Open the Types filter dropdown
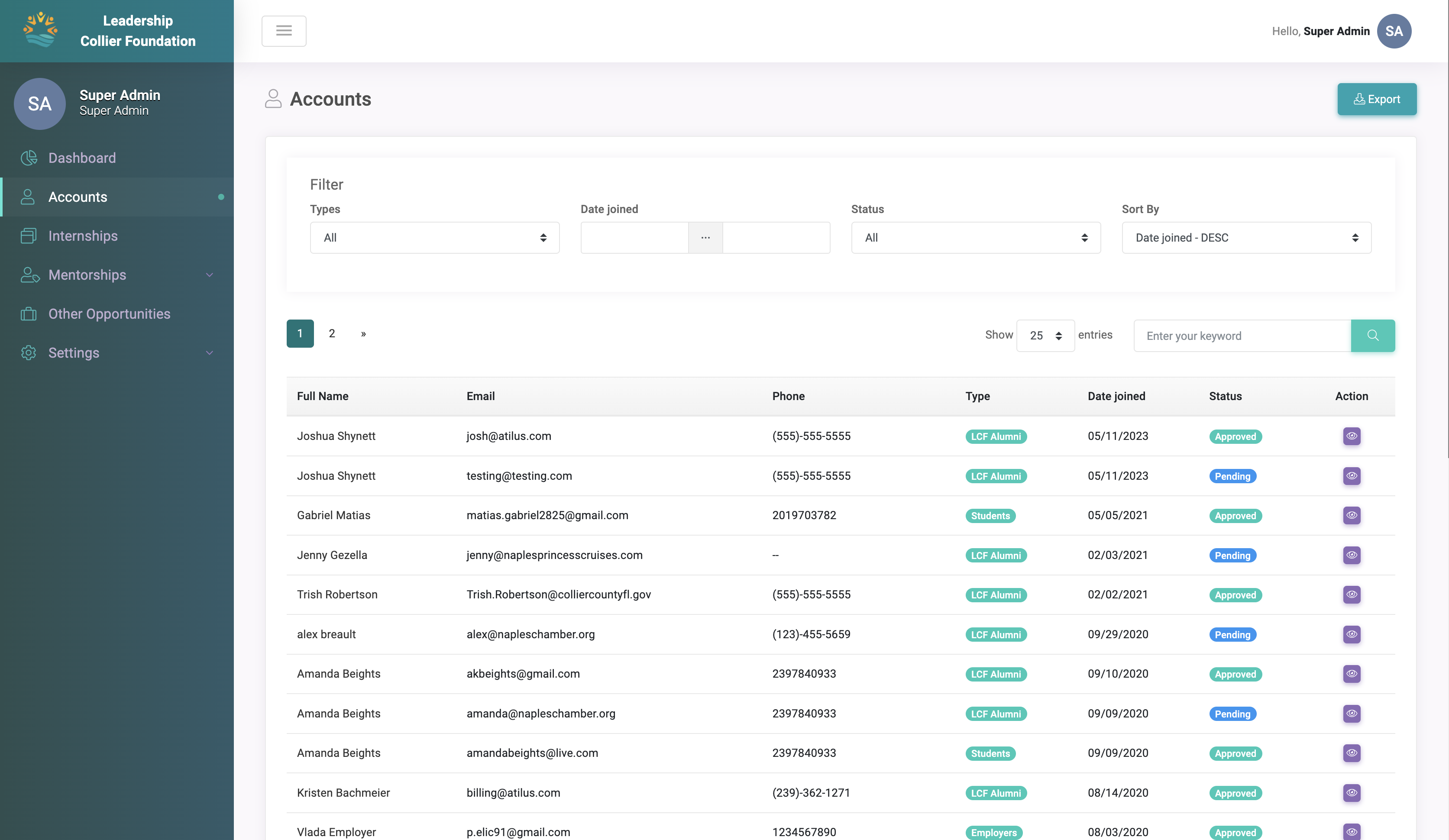Viewport: 1449px width, 840px height. coord(434,237)
